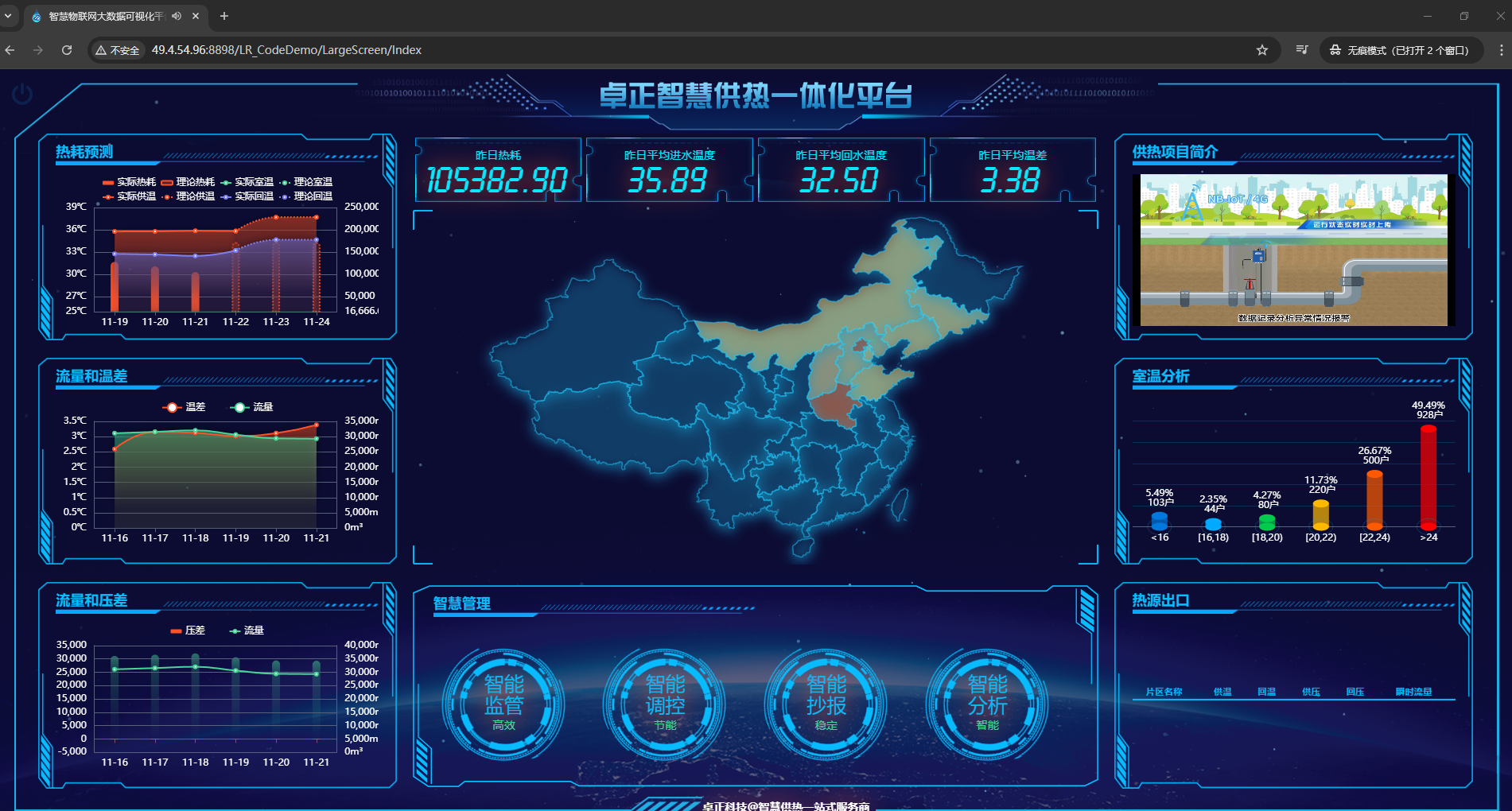The height and width of the screenshot is (811, 1512).
Task: Click the red >24 bar in 室温分析
Action: click(1428, 477)
